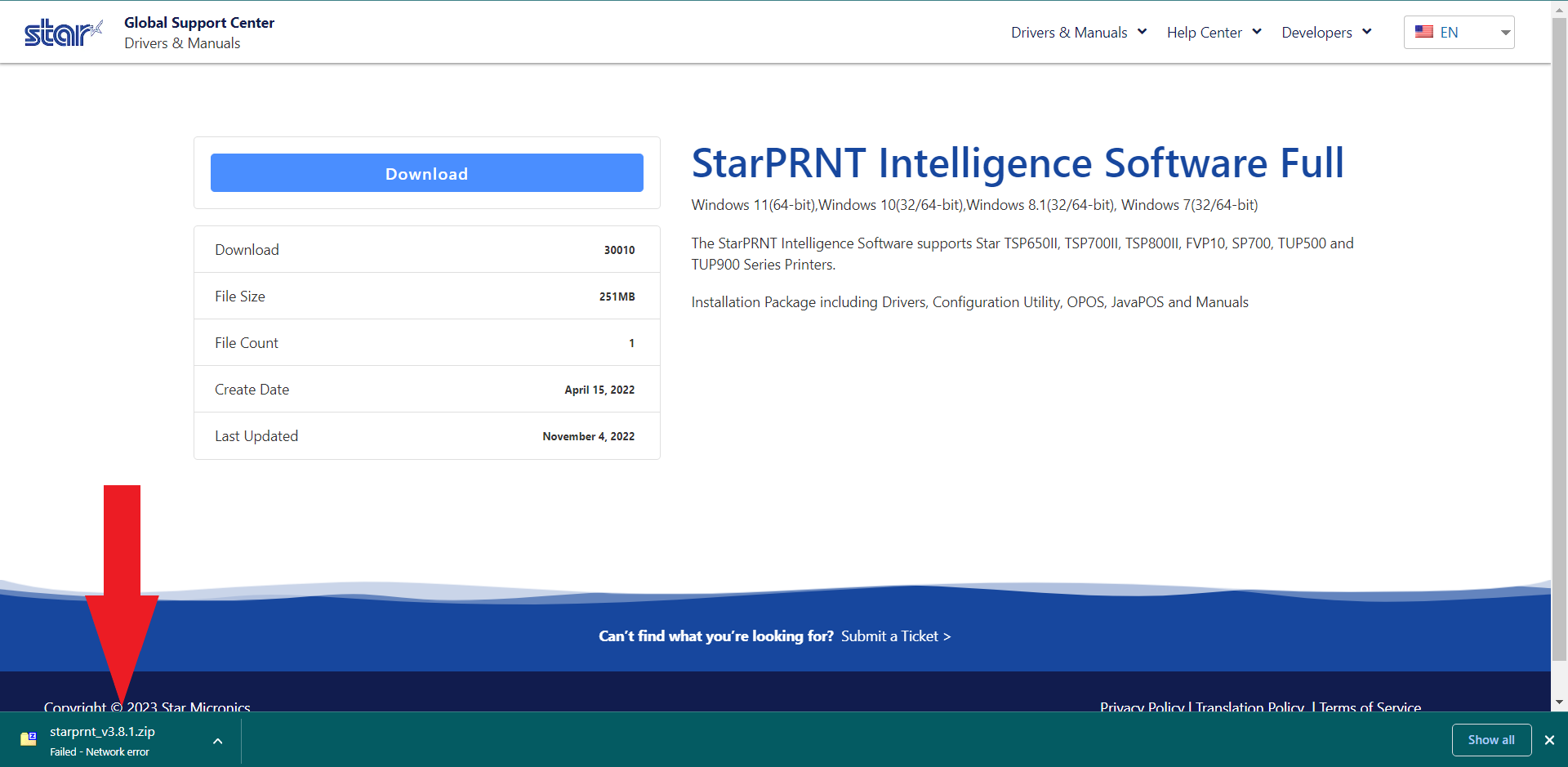Open the Developers dropdown menu
Screen dimensions: 1568x767
(x=1326, y=33)
